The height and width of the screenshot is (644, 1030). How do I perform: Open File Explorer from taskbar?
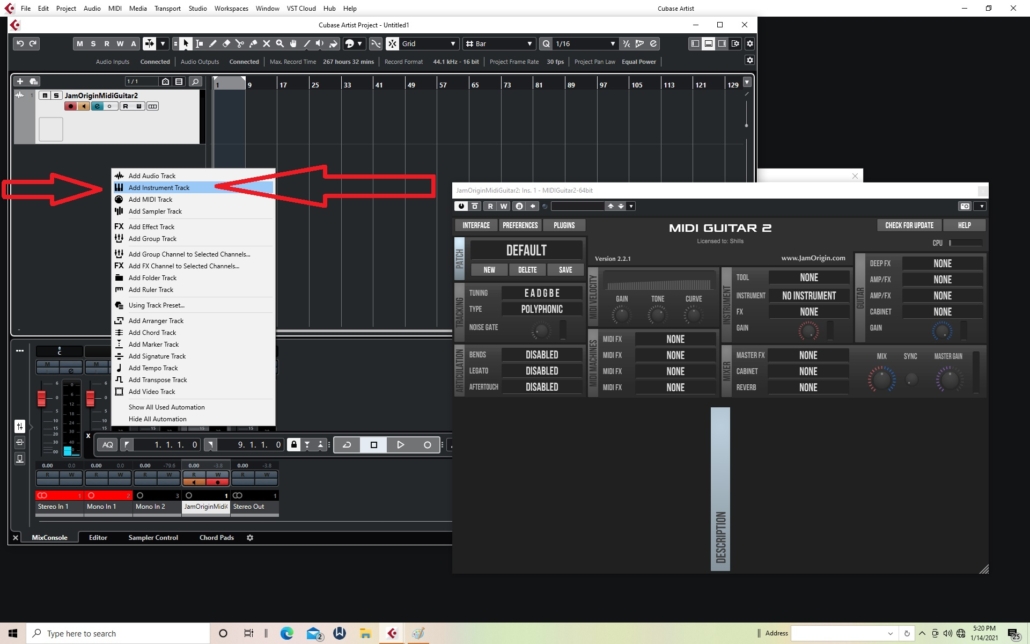366,633
